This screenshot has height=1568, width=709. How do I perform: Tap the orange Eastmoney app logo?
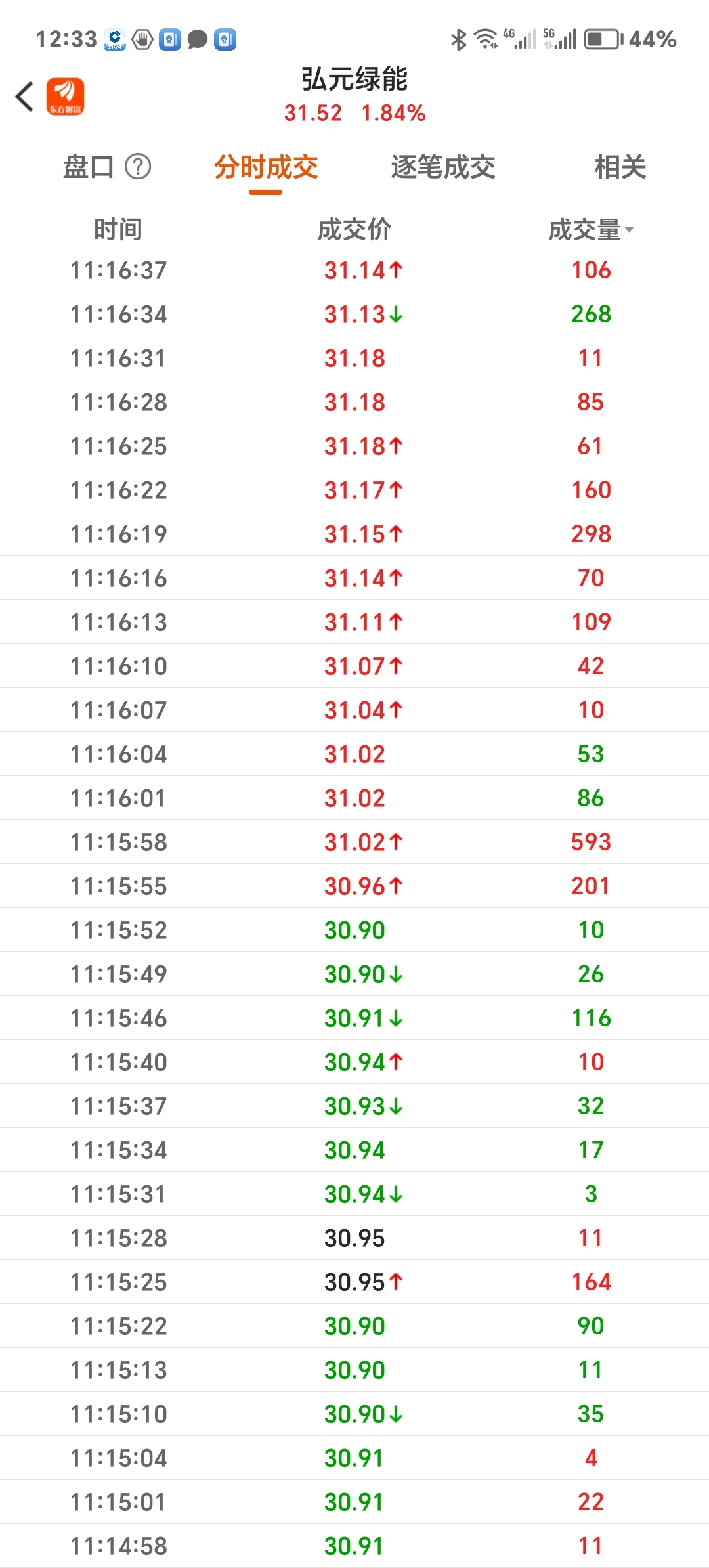(x=65, y=97)
